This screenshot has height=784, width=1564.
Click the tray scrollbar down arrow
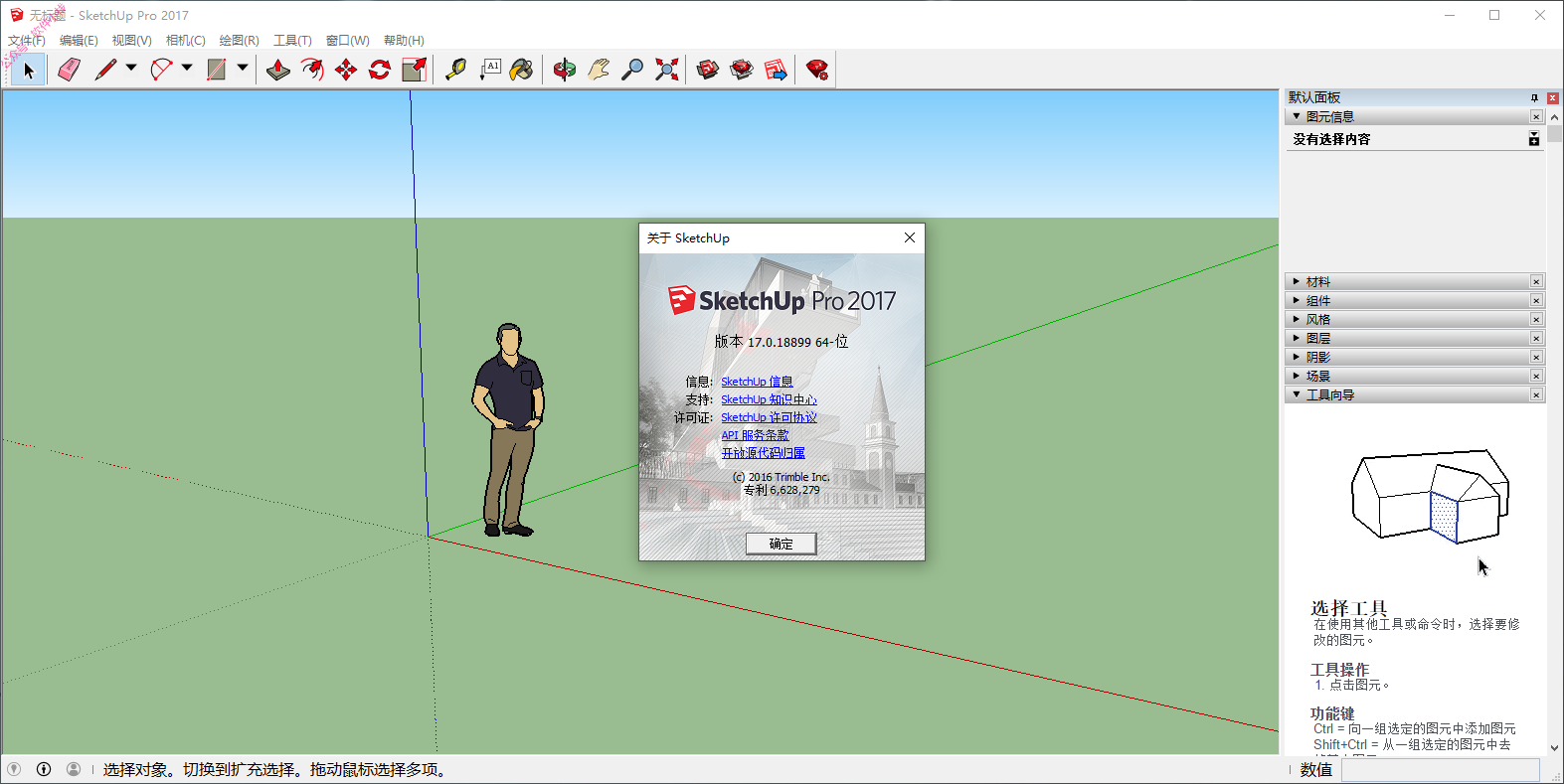coord(1554,747)
